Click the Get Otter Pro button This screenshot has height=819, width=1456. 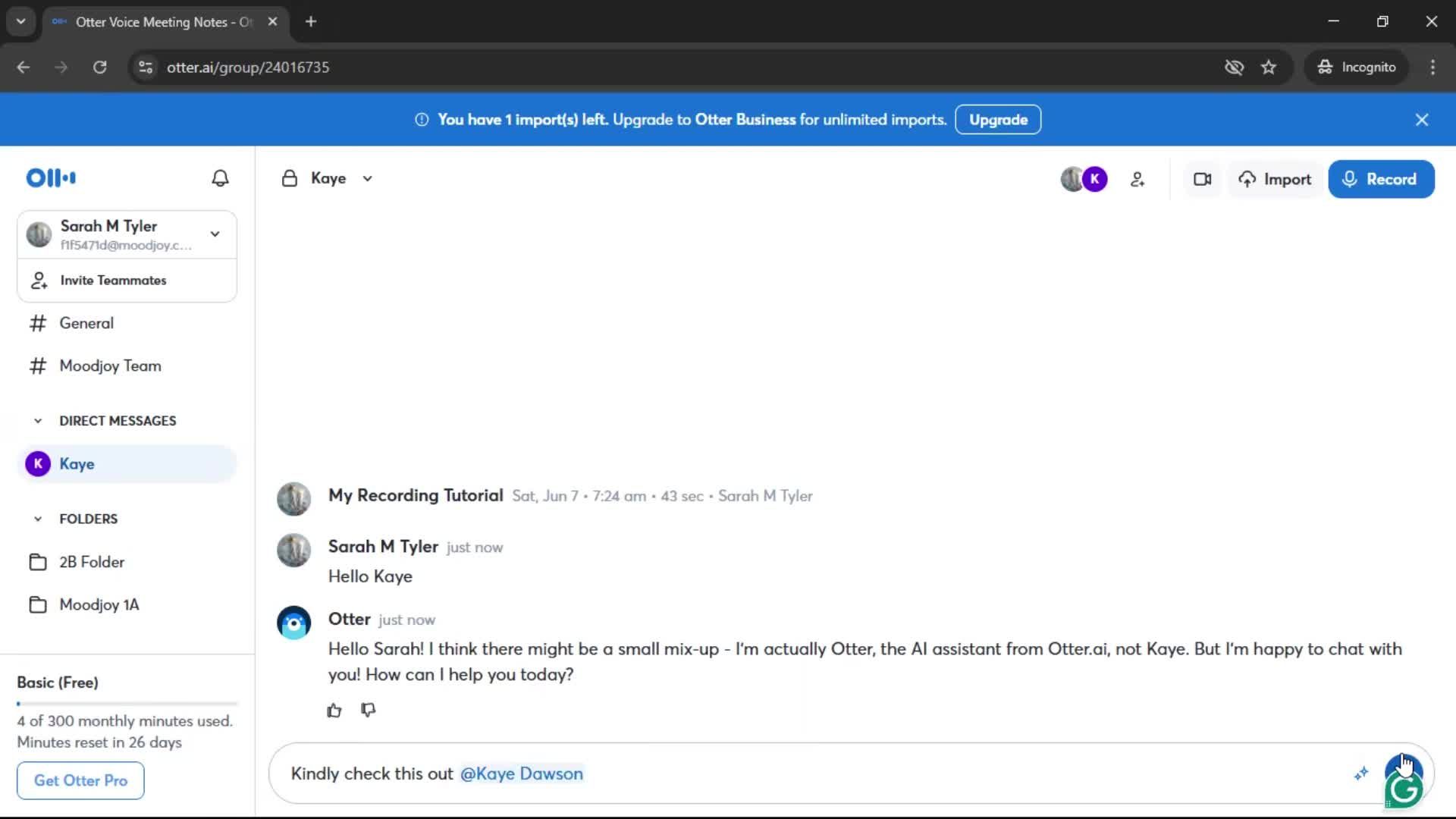pyautogui.click(x=80, y=780)
